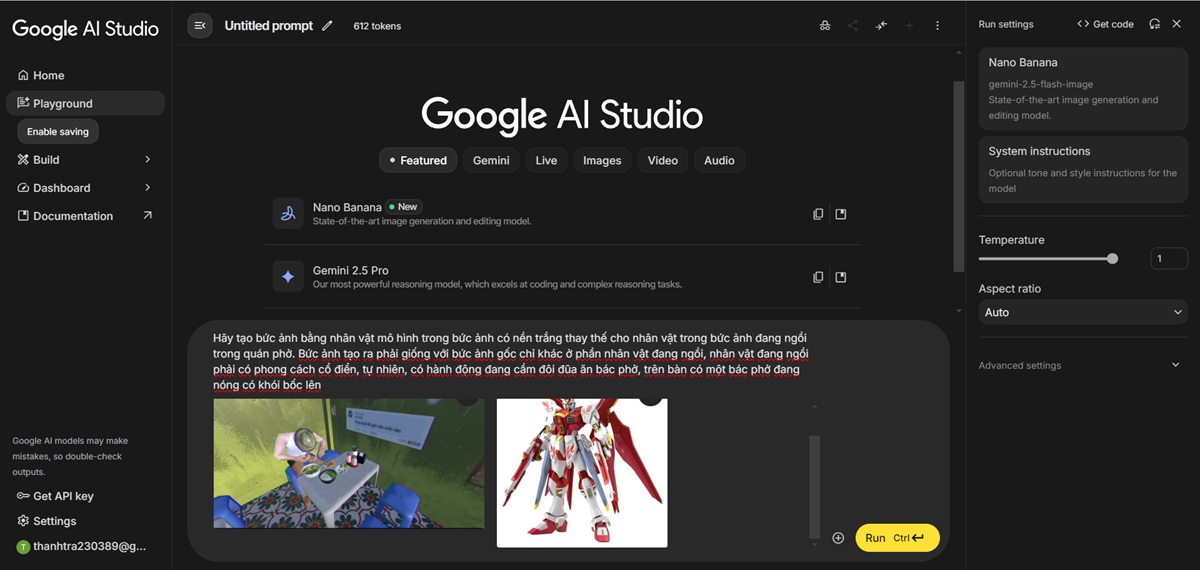The height and width of the screenshot is (570, 1200).
Task: Click the Enable saving button
Action: click(58, 131)
